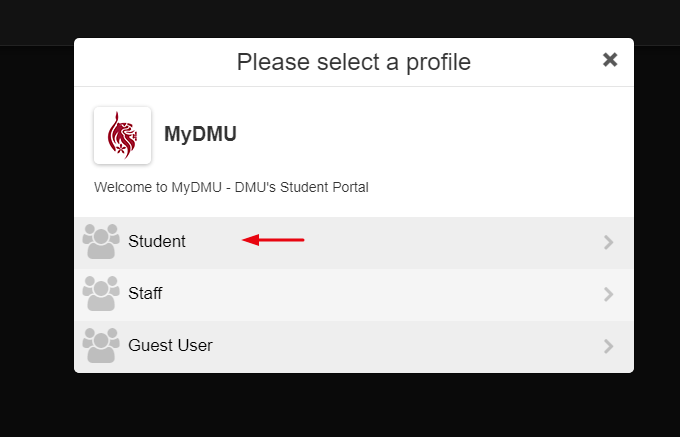The height and width of the screenshot is (437, 680).
Task: Click the Welcome to MyDMU description text
Action: (231, 187)
